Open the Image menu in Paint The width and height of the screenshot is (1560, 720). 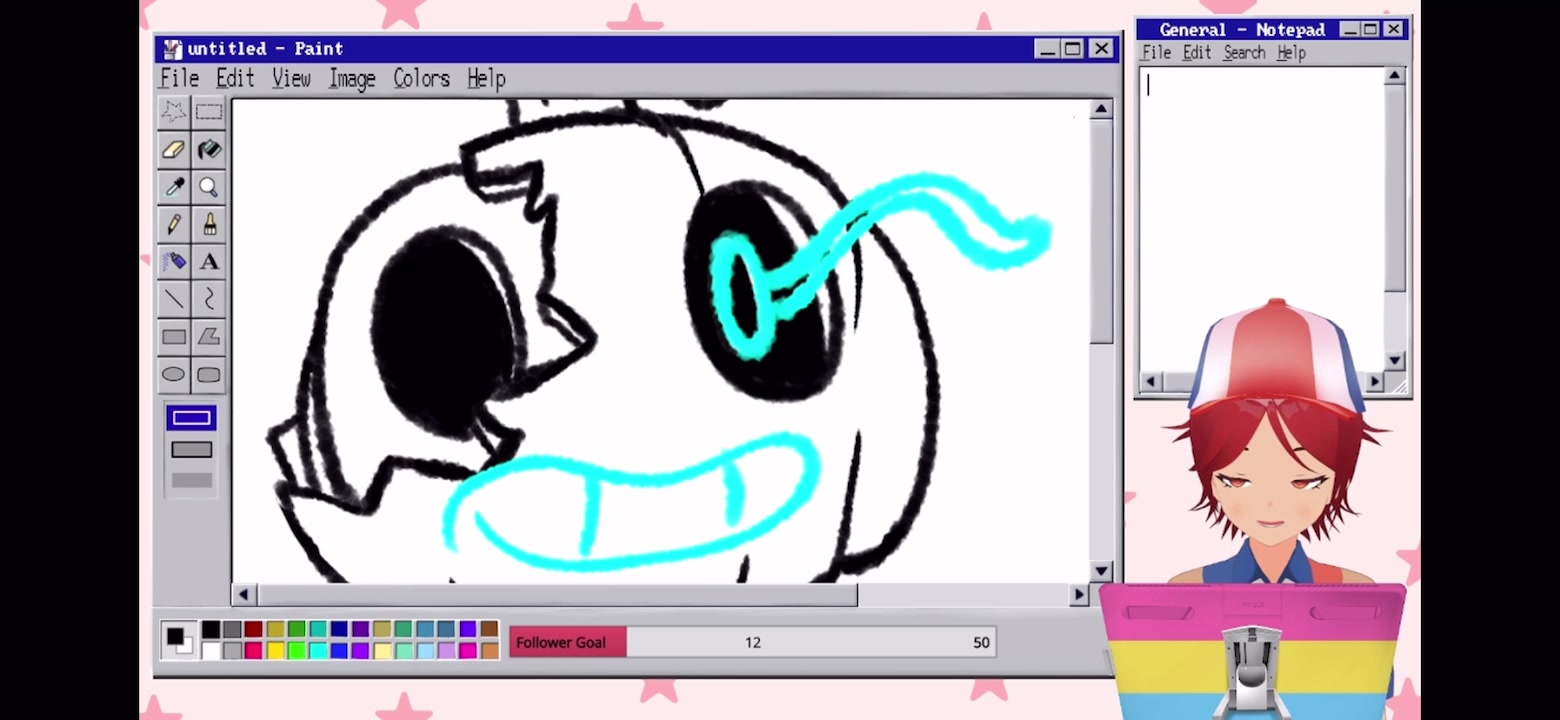click(352, 78)
